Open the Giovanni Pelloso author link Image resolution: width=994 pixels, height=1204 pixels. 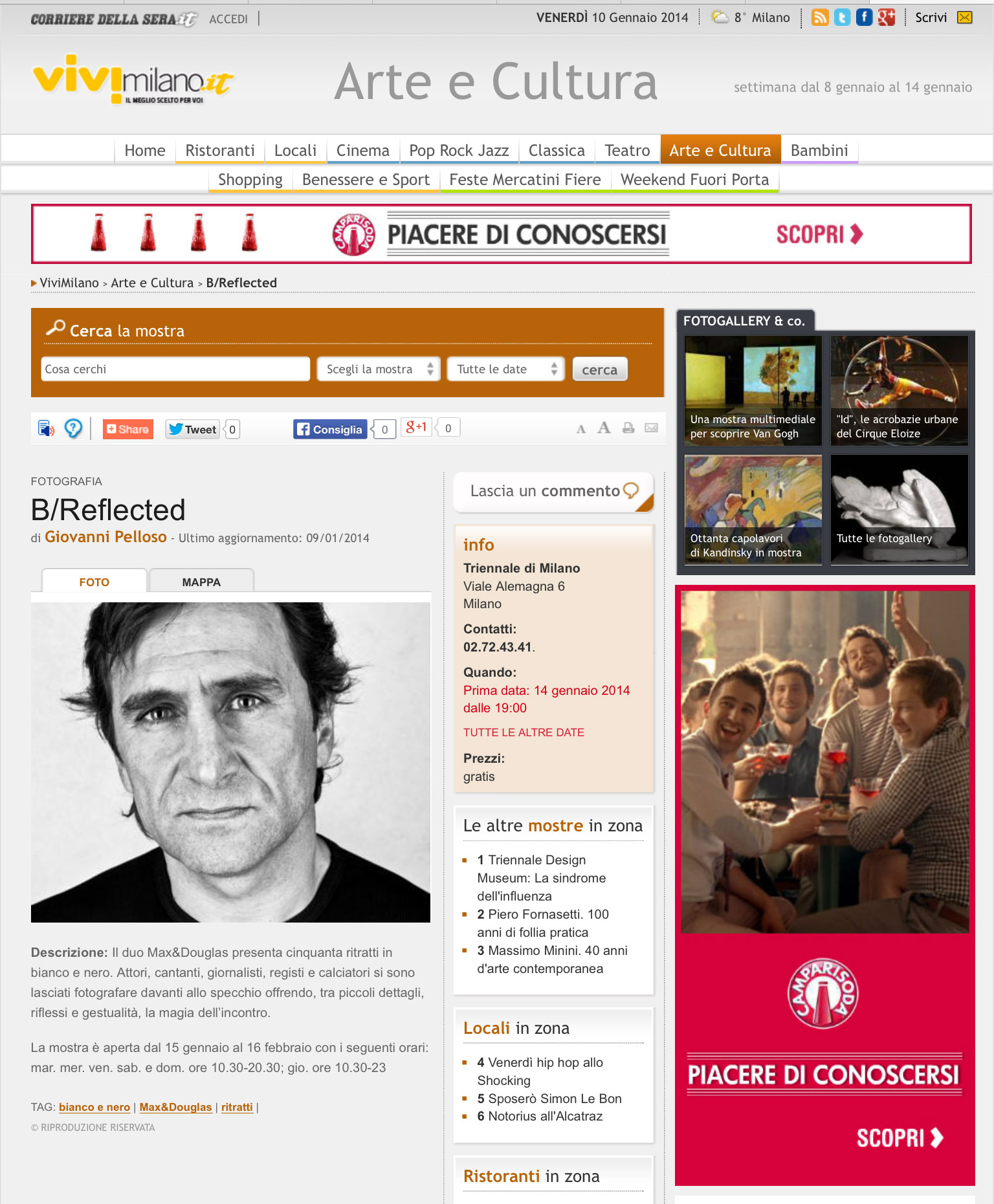coord(105,537)
